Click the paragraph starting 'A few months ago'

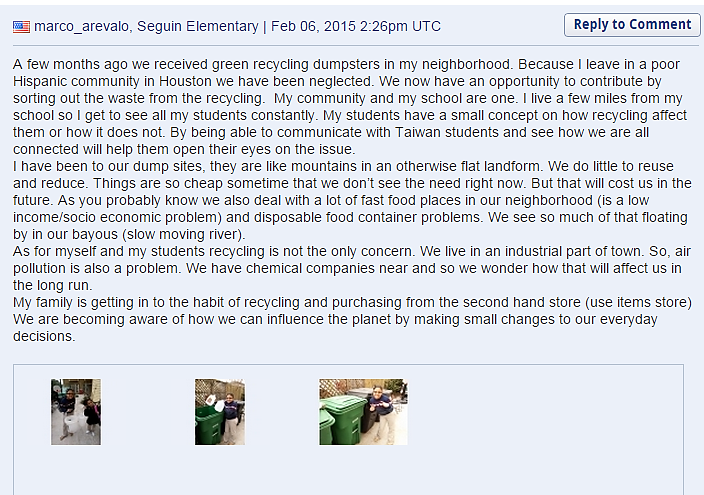(350, 107)
